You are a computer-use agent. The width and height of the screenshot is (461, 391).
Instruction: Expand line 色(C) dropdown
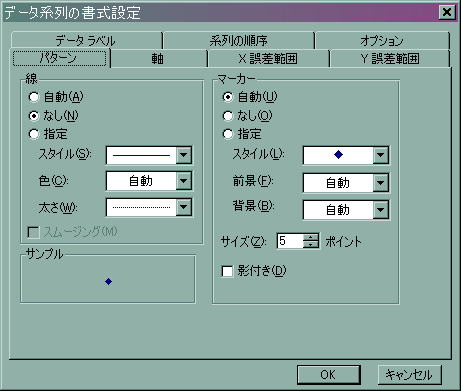pos(184,181)
